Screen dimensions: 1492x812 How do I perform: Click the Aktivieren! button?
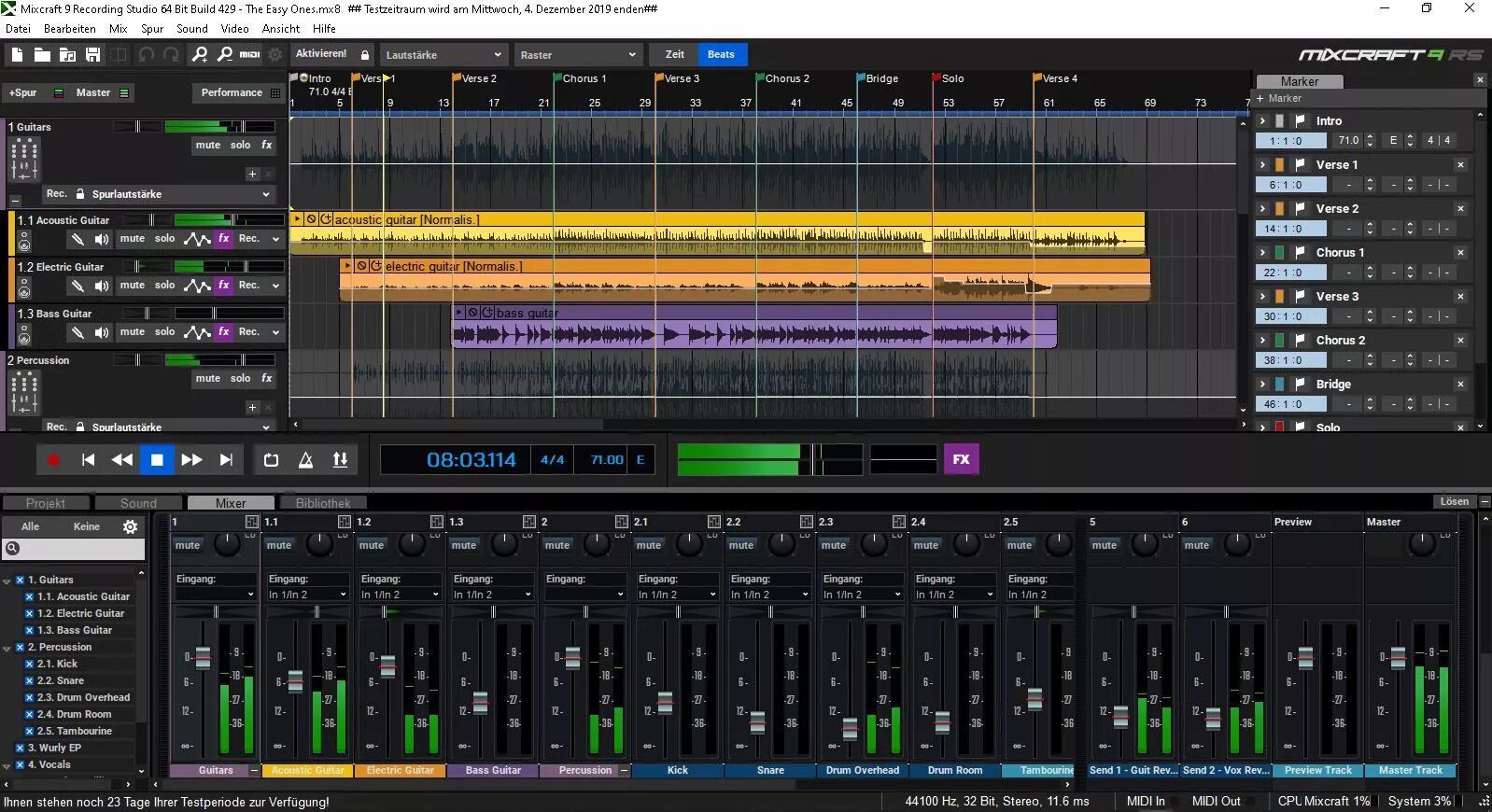click(321, 54)
